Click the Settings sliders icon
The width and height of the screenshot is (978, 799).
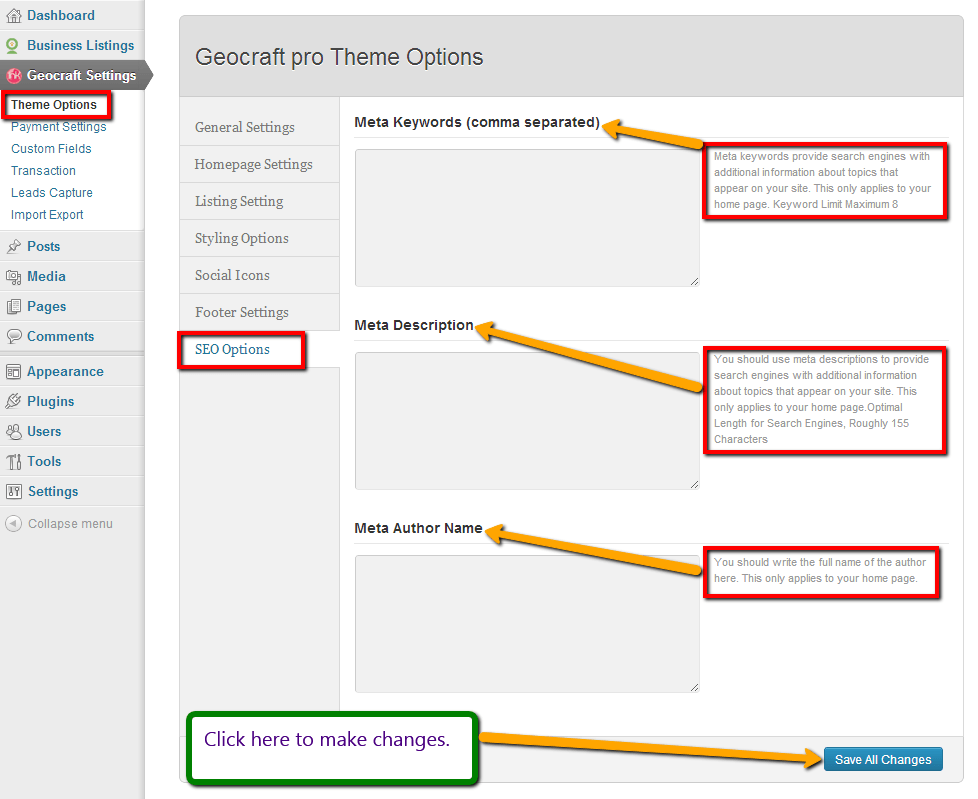coord(13,492)
